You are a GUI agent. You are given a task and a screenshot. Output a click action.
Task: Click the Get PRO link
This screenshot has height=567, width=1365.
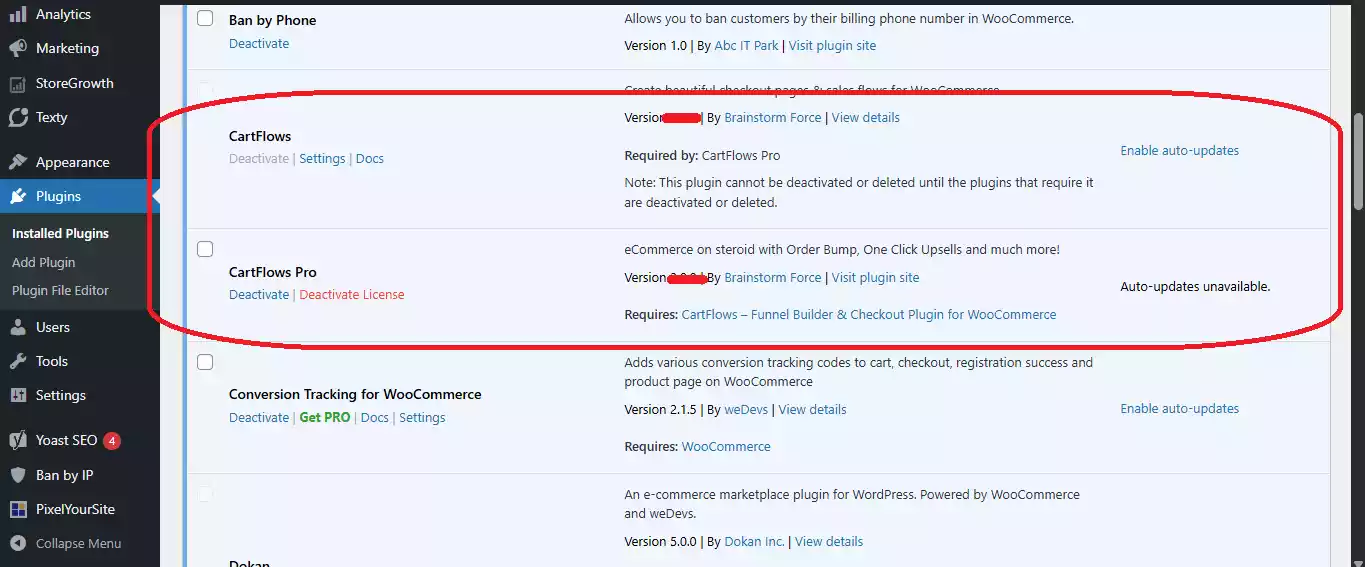325,417
